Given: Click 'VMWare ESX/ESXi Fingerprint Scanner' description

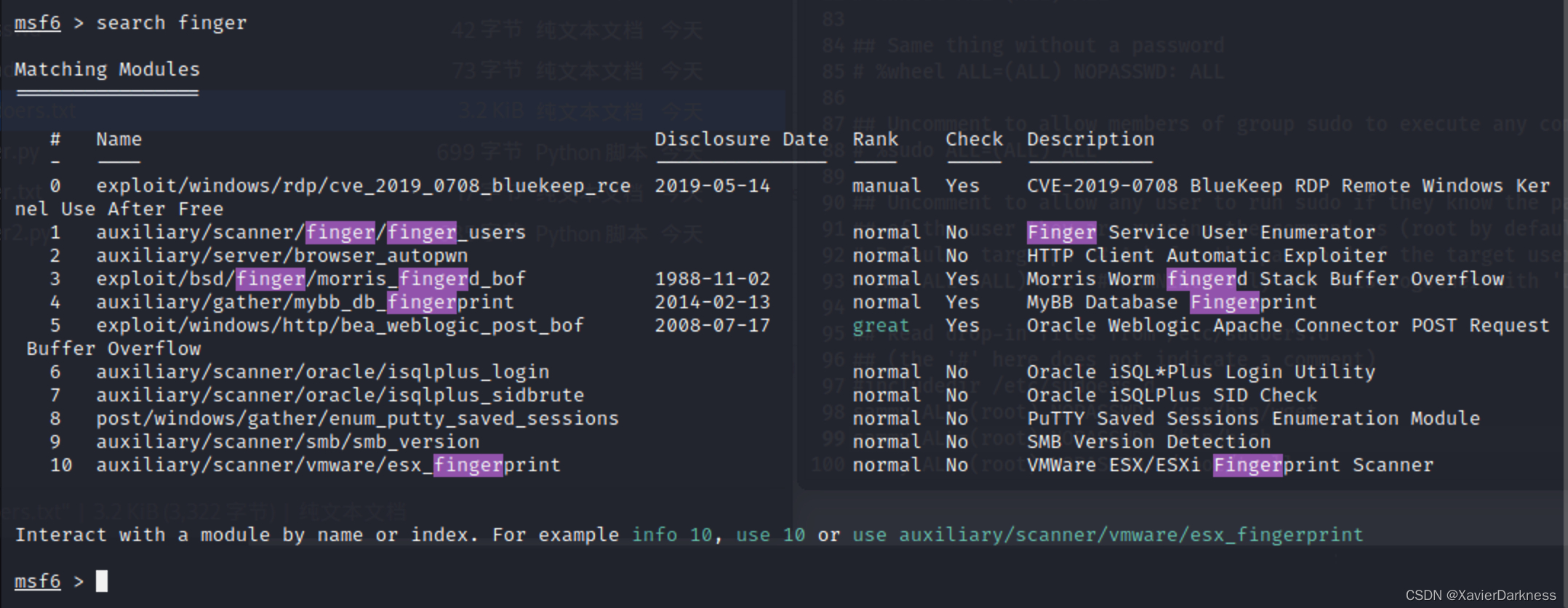Looking at the screenshot, I should point(1230,465).
